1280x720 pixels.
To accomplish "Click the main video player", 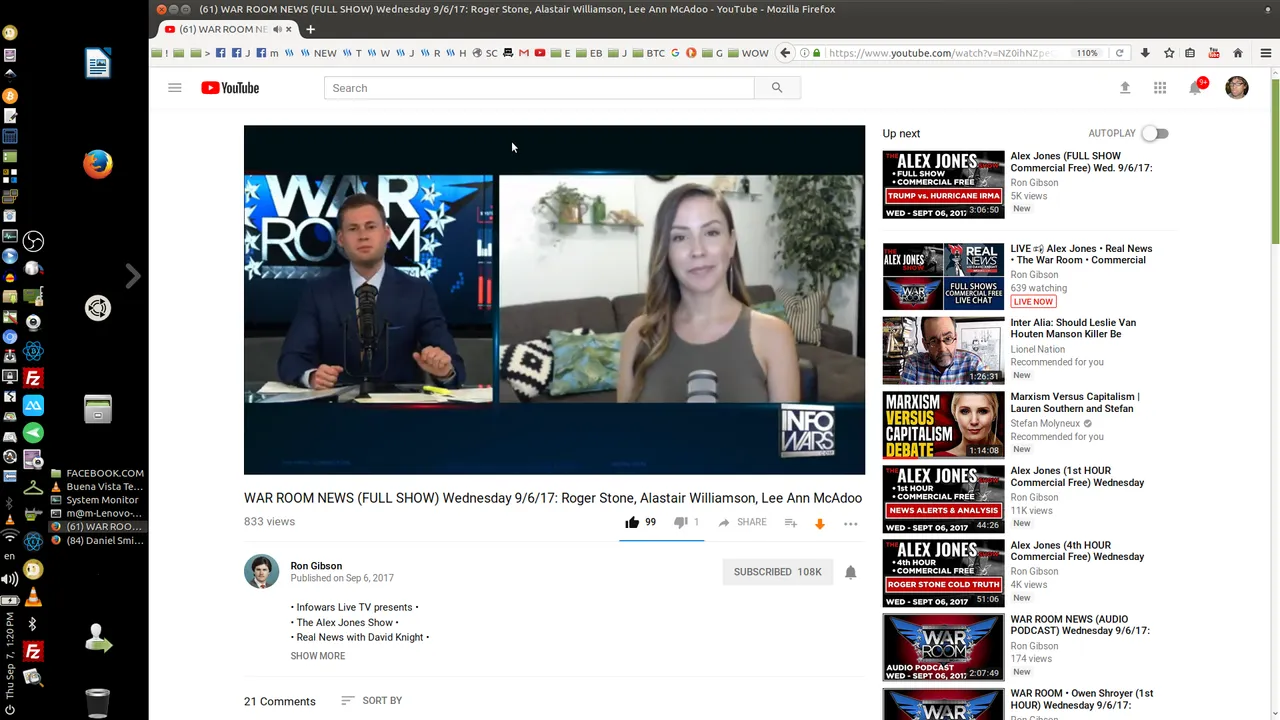I will (x=554, y=299).
